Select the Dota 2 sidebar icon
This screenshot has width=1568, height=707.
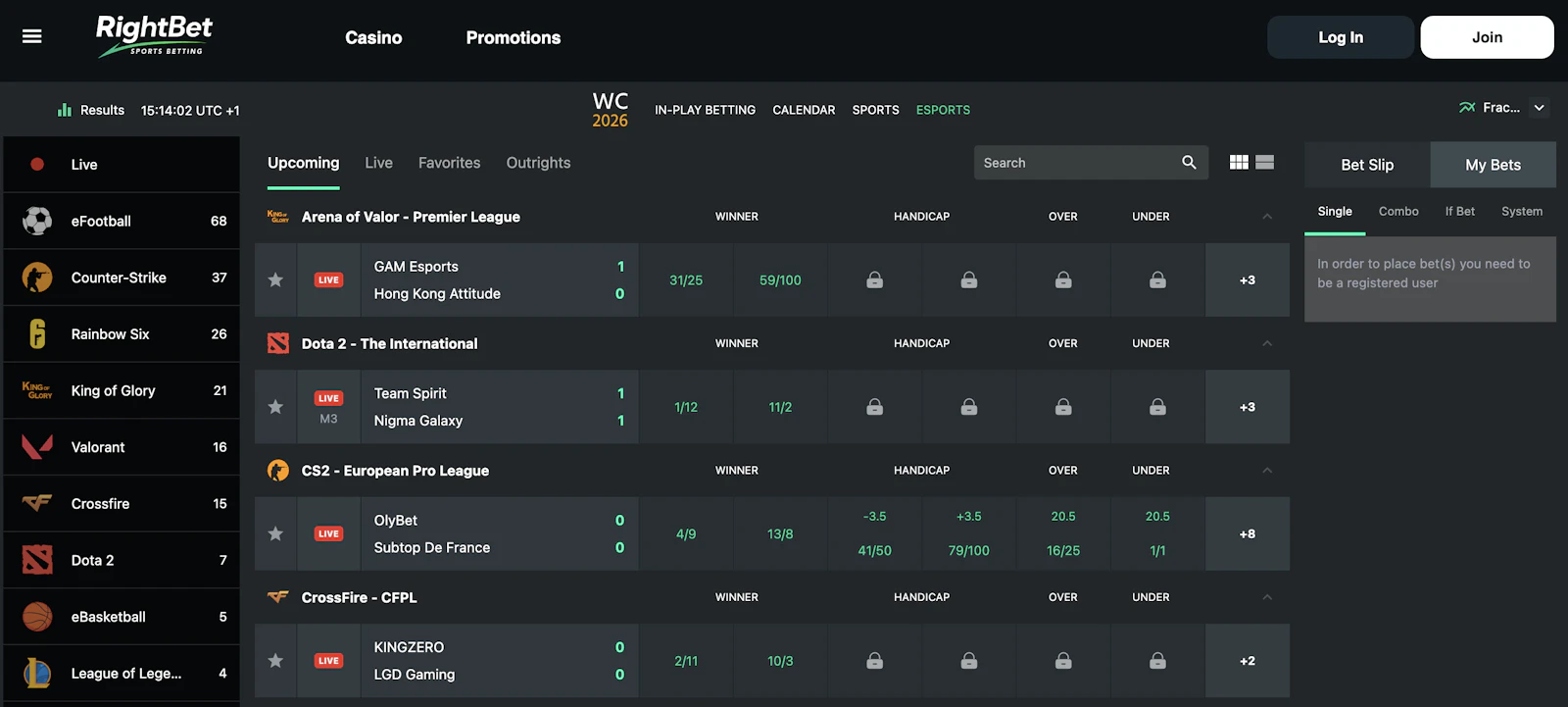click(37, 560)
